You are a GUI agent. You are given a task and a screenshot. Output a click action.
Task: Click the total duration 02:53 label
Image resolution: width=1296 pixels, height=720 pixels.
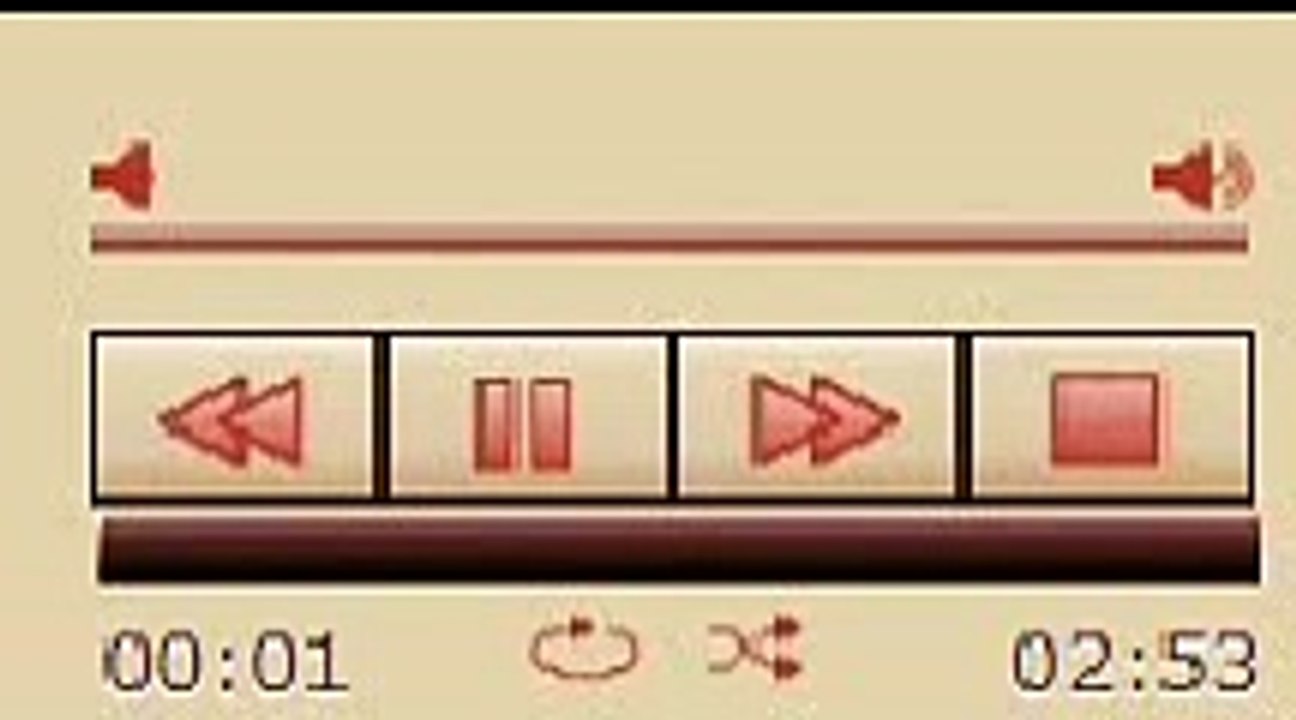1134,662
